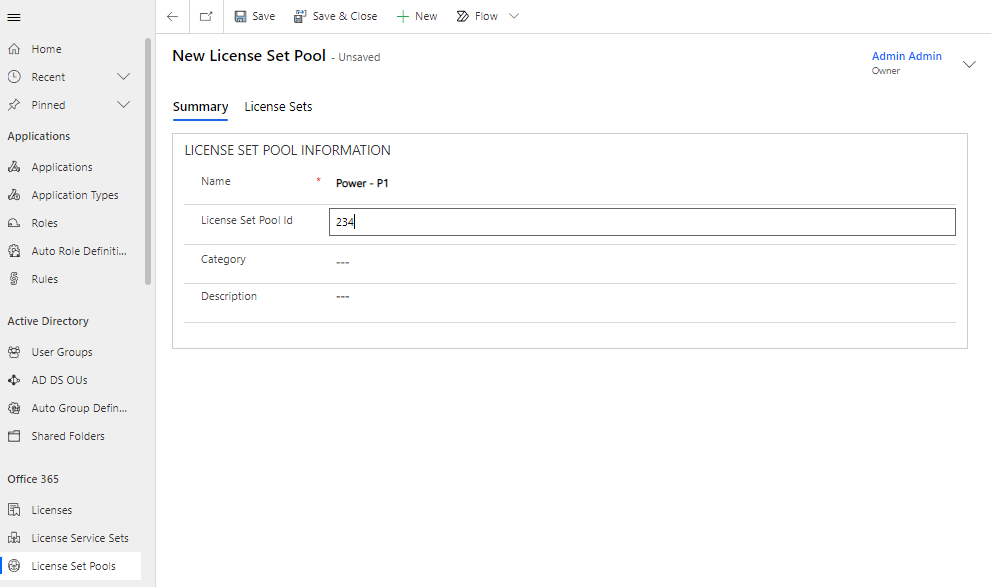Expand the owner header chevron
This screenshot has width=991, height=587.
[x=968, y=64]
